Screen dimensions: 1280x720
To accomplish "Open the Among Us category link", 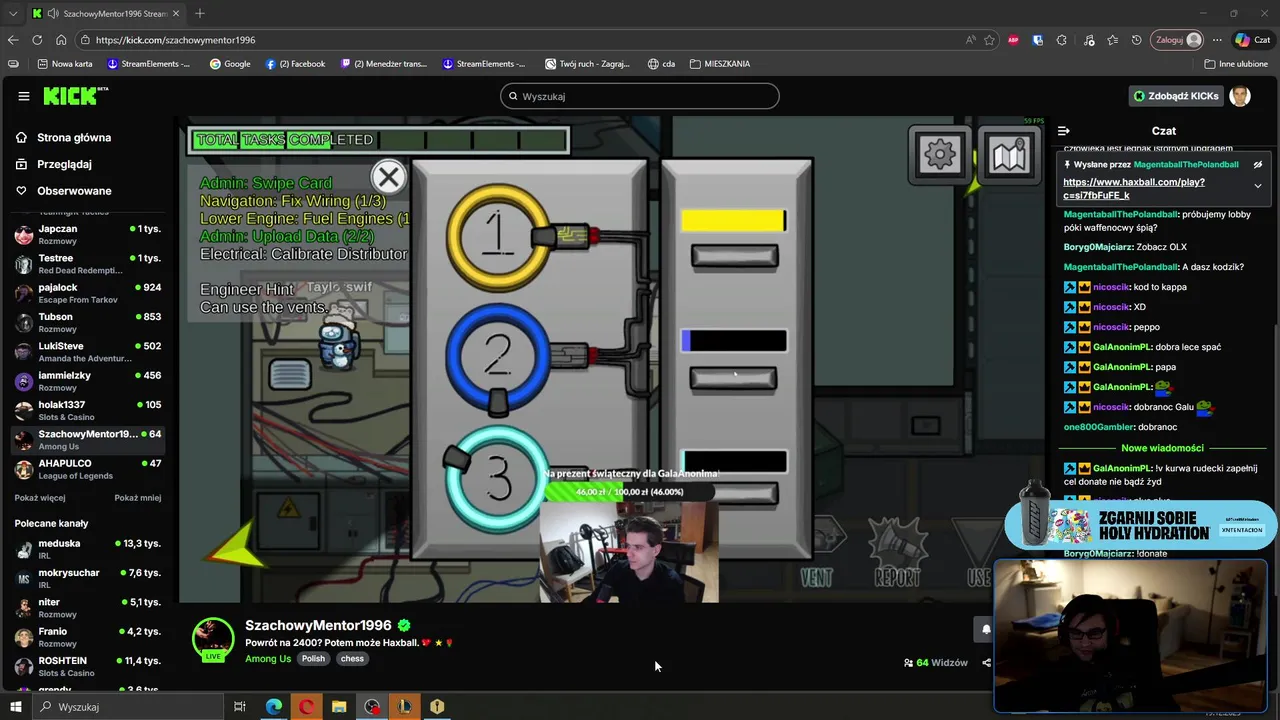I will (x=268, y=659).
